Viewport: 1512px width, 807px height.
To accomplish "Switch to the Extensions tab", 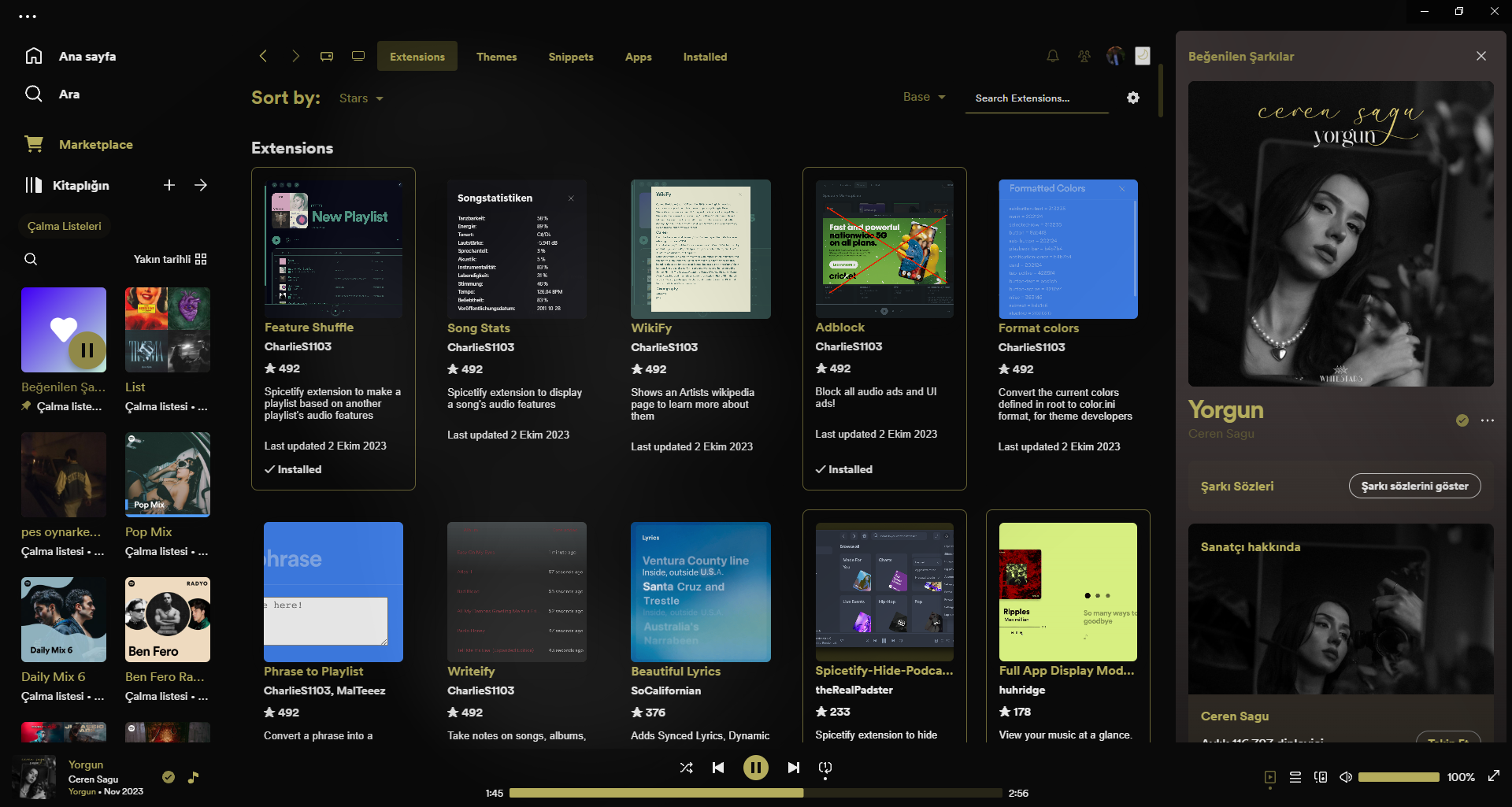I will 417,56.
